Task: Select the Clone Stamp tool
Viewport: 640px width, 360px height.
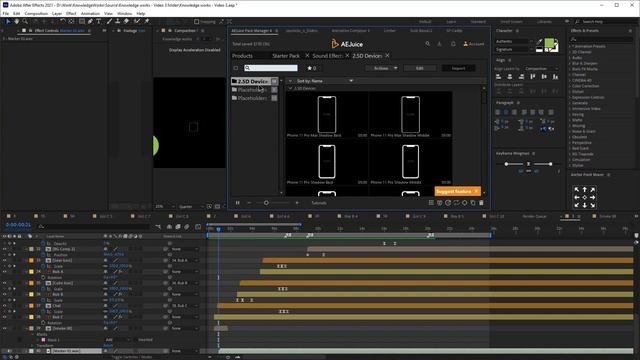Action: [118, 21]
